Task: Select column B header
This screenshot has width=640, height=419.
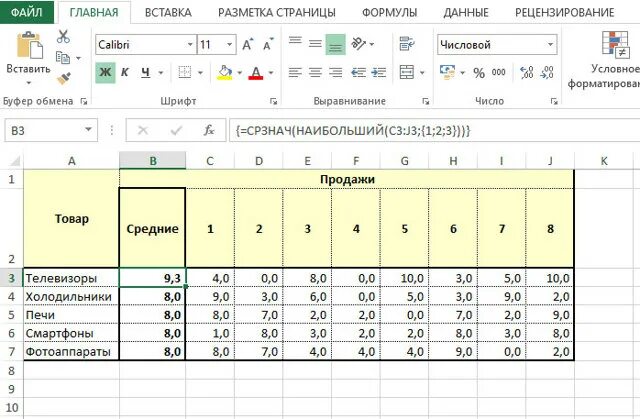Action: (153, 160)
